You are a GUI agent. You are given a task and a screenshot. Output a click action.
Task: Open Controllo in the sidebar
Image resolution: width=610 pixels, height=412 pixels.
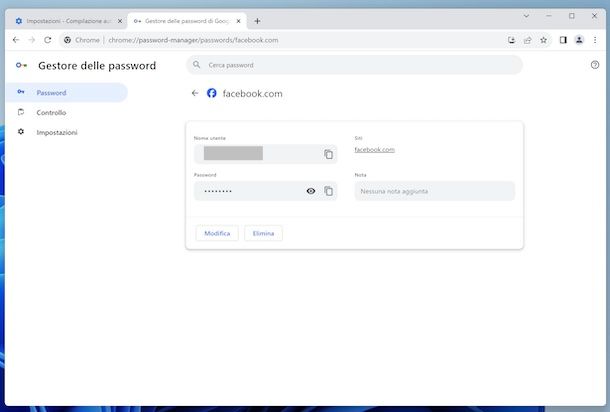[51, 112]
